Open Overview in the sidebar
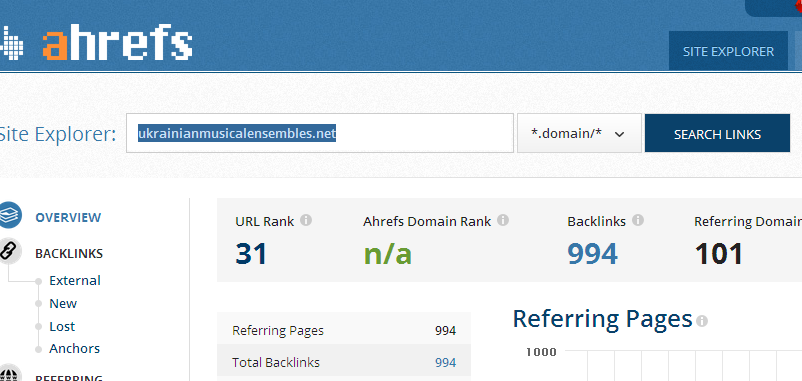This screenshot has width=802, height=381. pyautogui.click(x=68, y=217)
